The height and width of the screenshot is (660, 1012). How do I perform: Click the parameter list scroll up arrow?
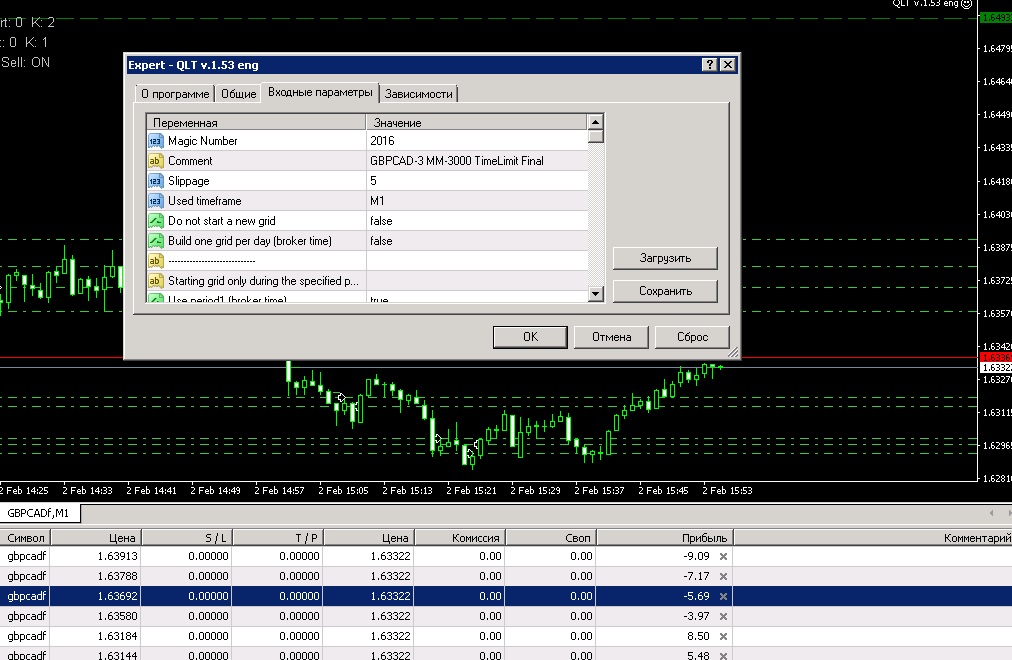tap(596, 121)
